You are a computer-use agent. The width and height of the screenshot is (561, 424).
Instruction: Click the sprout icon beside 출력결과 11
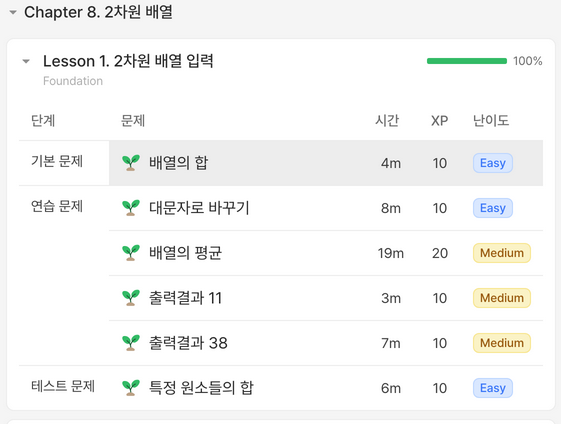click(x=131, y=298)
